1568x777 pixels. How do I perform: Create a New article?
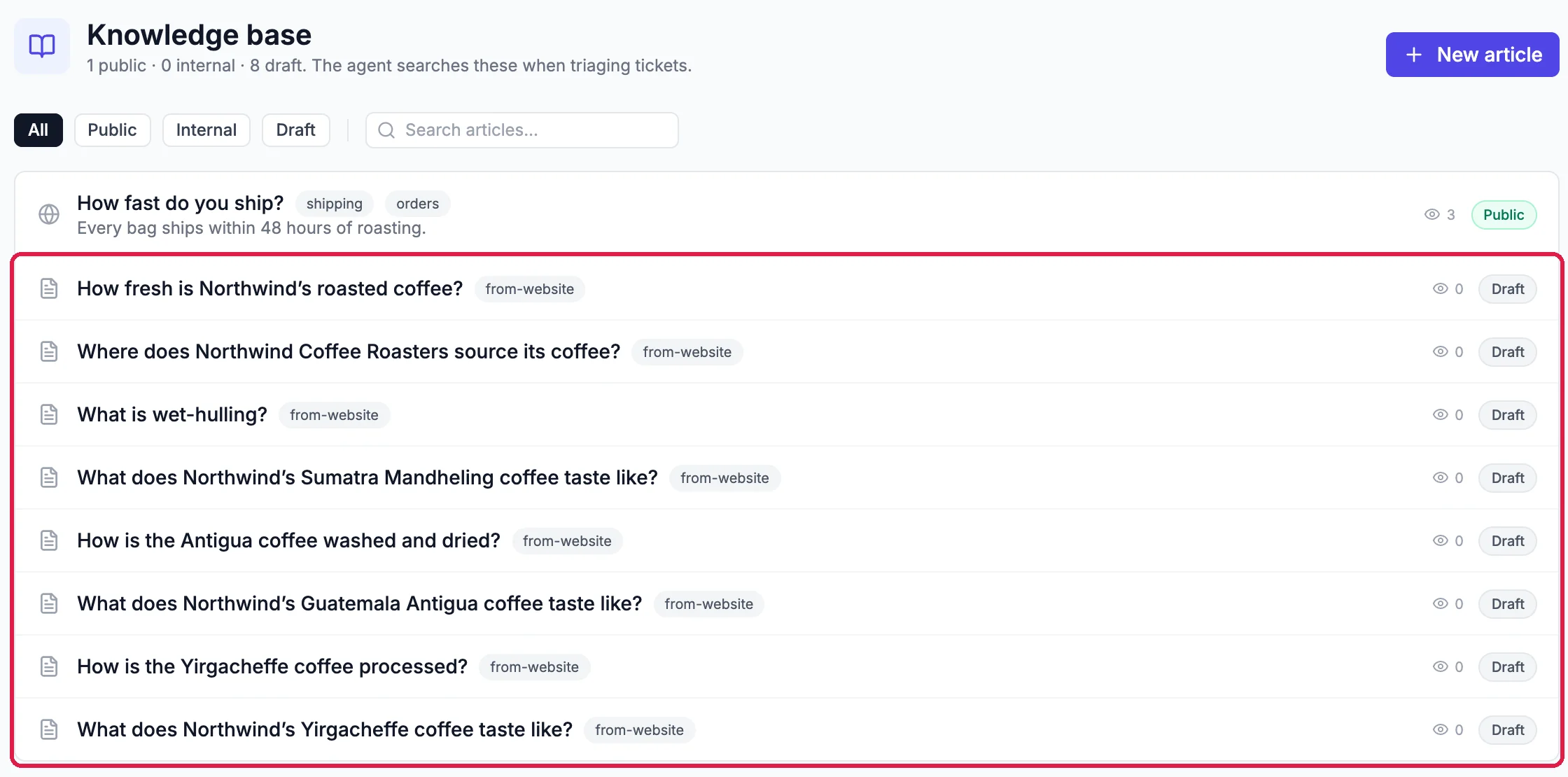coord(1473,55)
